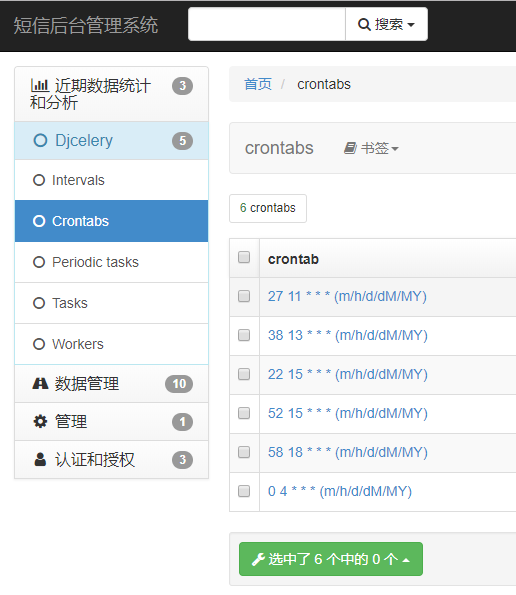The image size is (516, 595).
Task: Check the box for crontab 52 15
Action: 244,413
